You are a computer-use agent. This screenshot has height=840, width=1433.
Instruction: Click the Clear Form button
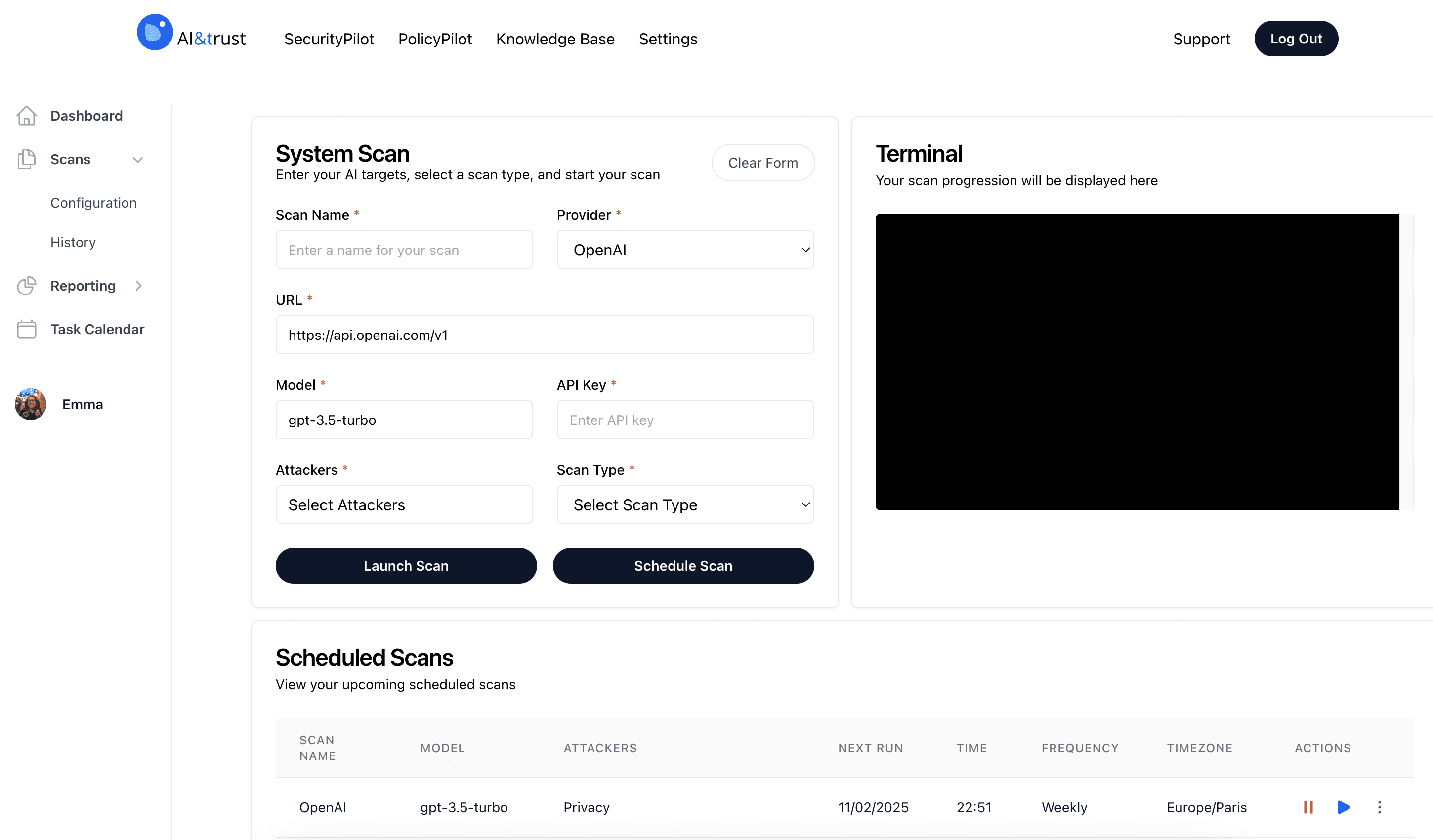click(762, 163)
